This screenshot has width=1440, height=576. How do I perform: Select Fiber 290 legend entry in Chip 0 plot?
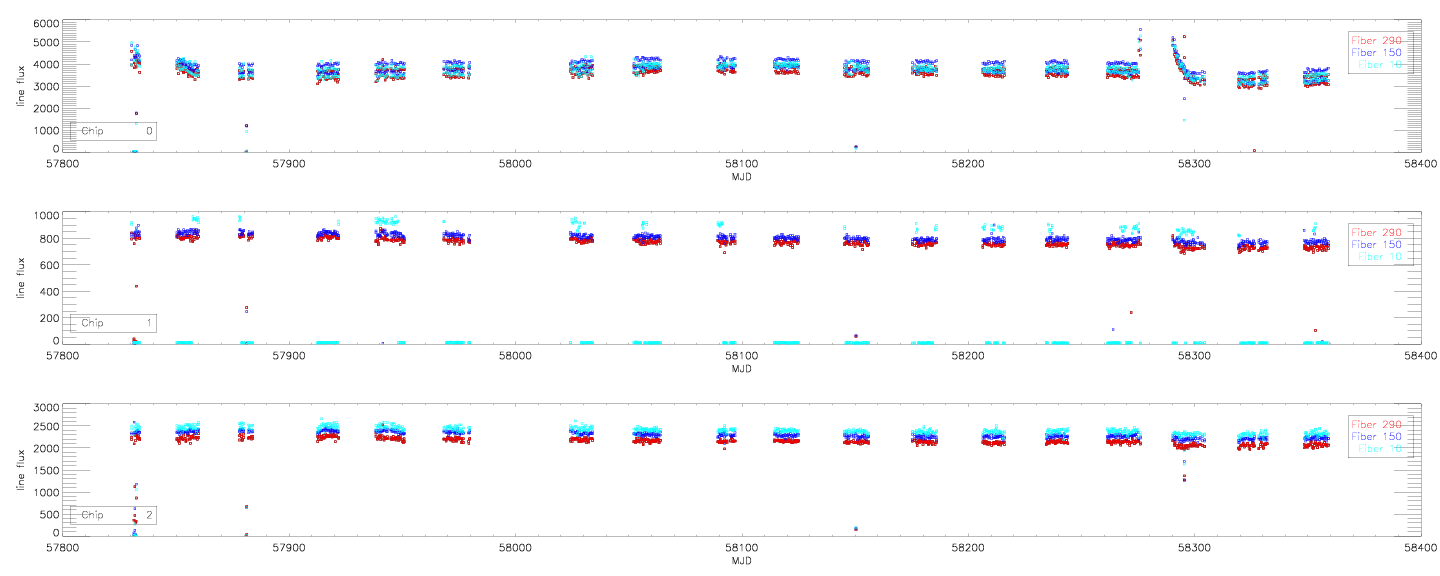point(1377,39)
